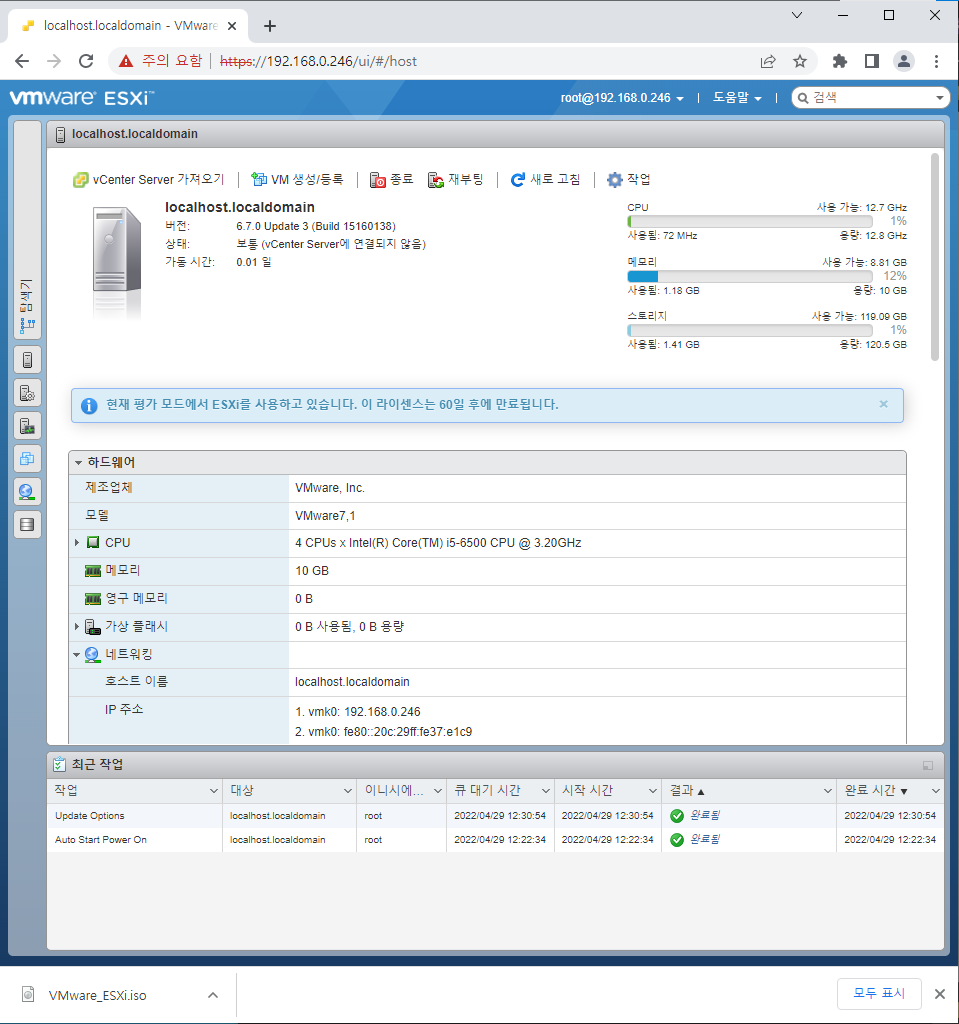Viewport: 959px width, 1024px height.
Task: Expand the 가상 플래시 row
Action: click(76, 627)
